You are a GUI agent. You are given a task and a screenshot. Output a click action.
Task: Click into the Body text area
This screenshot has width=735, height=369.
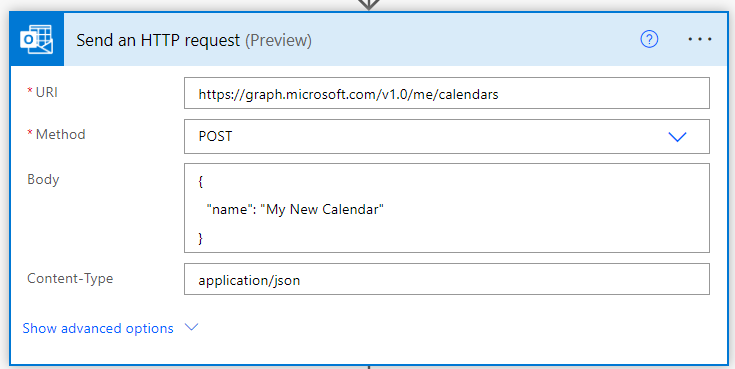[x=447, y=208]
